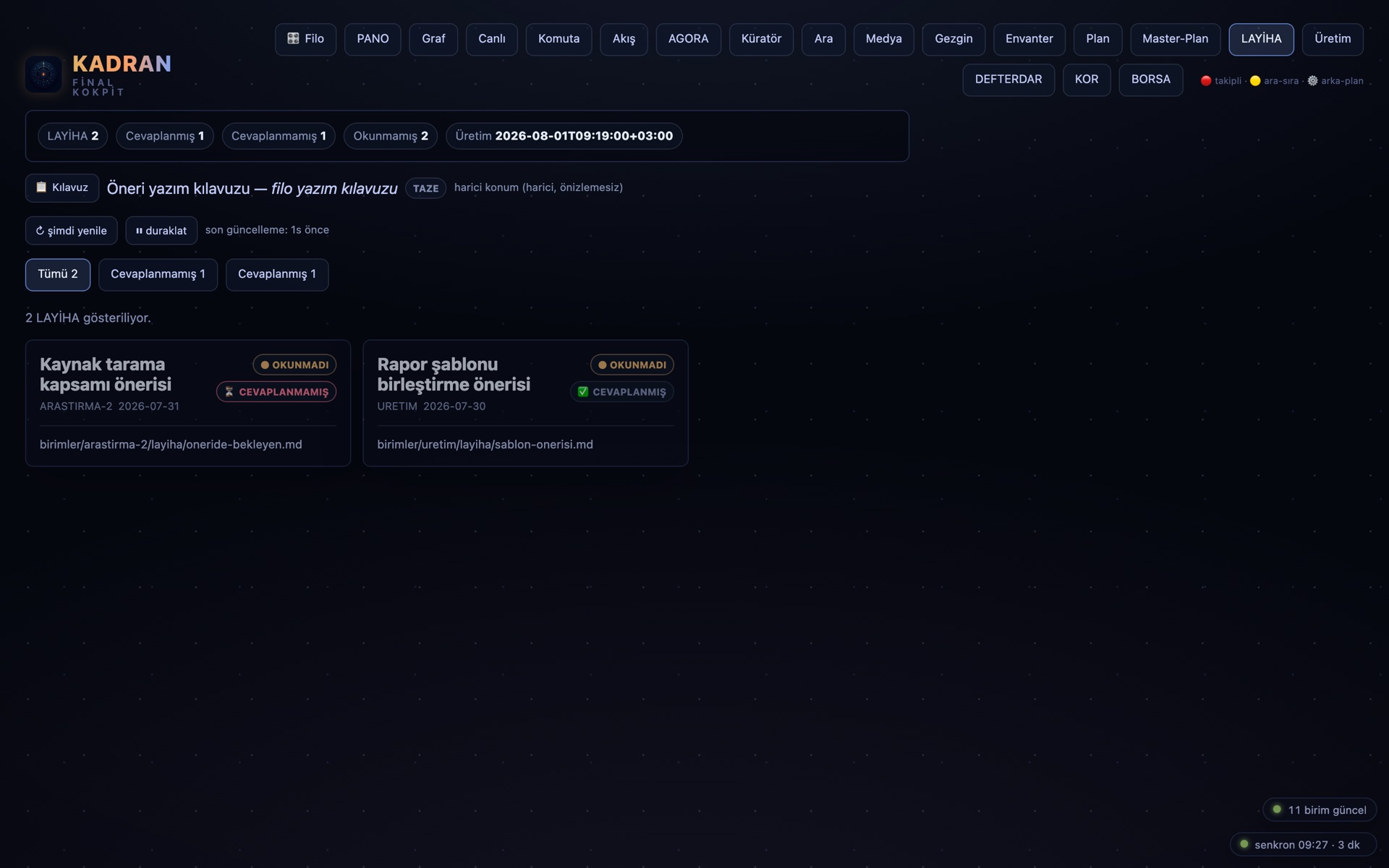
Task: Click the TAZE freshness badge
Action: tap(425, 188)
